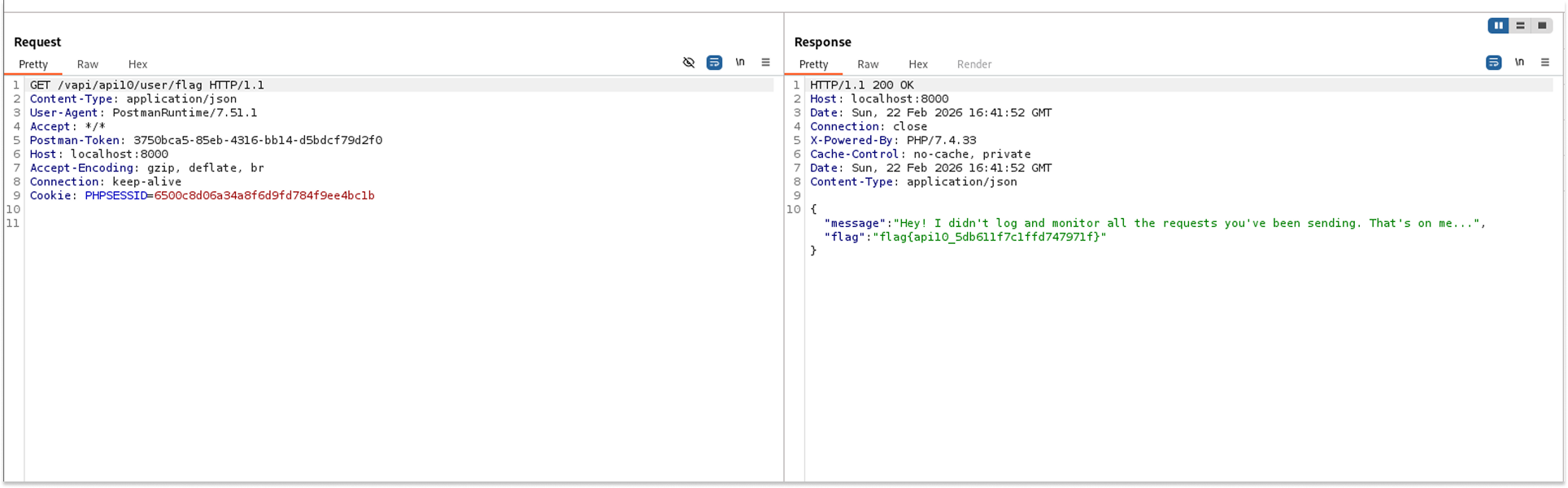The height and width of the screenshot is (488, 1568).
Task: Select the Pretty tab in Request
Action: click(33, 64)
